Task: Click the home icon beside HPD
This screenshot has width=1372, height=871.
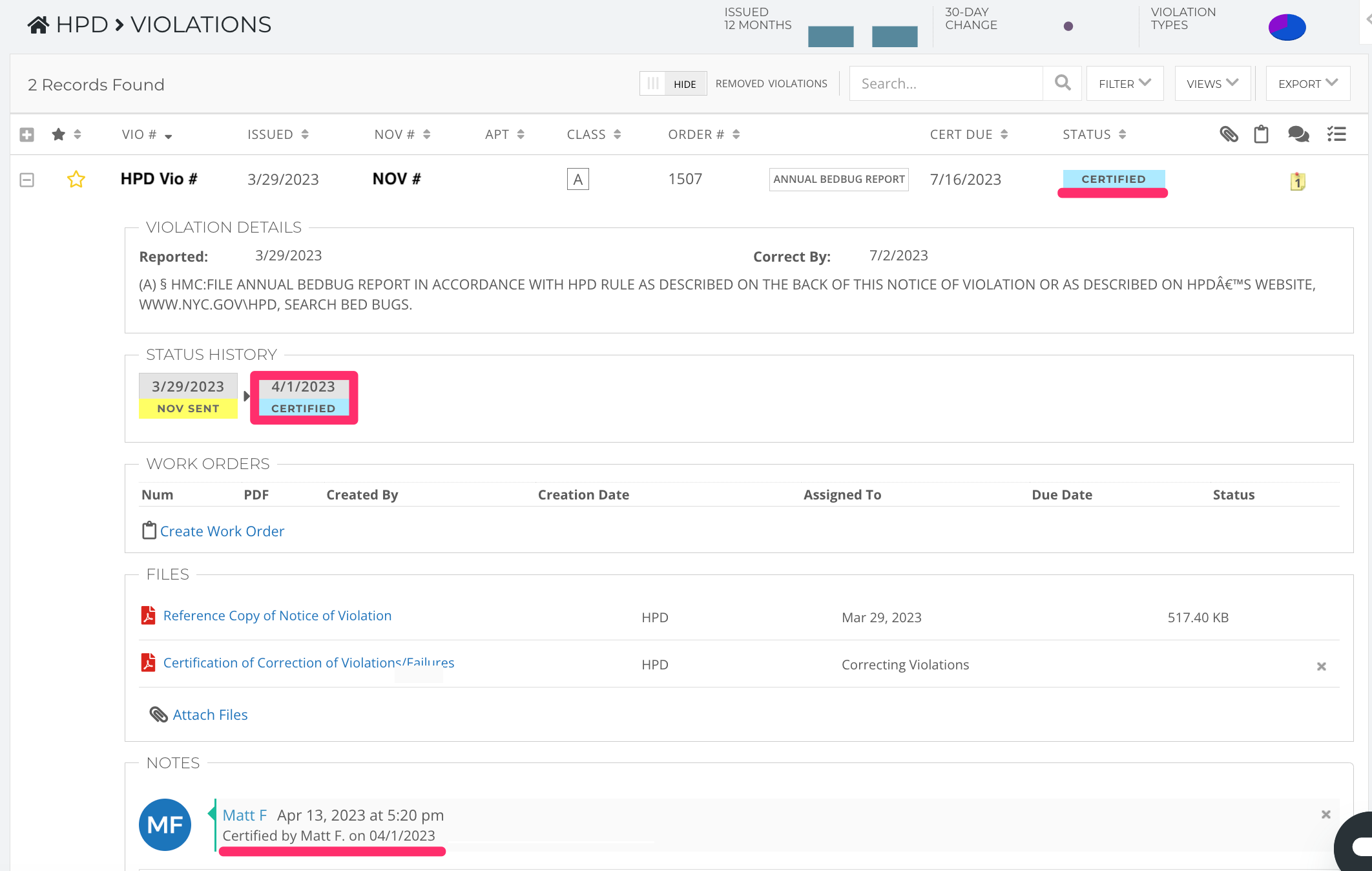Action: (38, 25)
